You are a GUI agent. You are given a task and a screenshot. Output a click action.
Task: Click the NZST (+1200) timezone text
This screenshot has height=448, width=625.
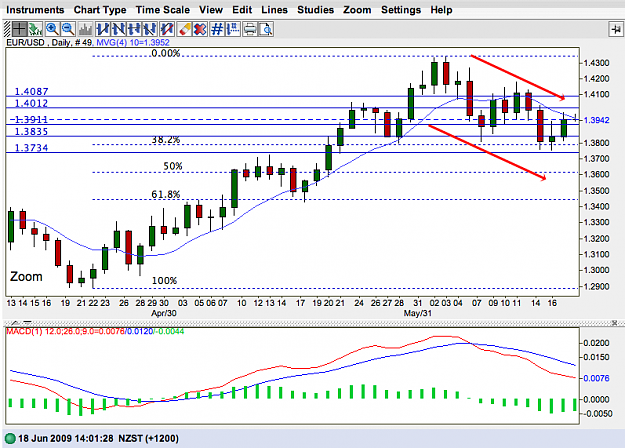pyautogui.click(x=148, y=439)
